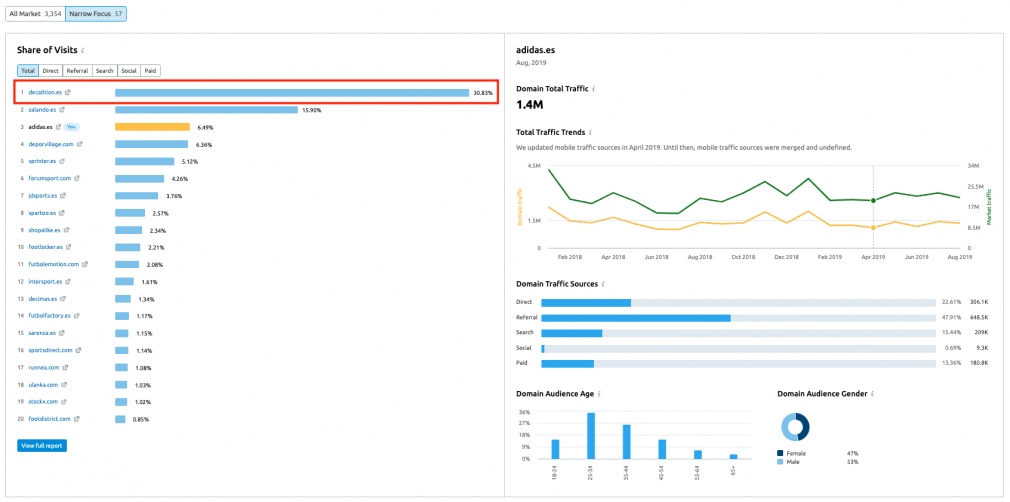Screen dimensions: 1010x502
Task: Show info tooltip for Share of Visits
Action: coord(82,50)
